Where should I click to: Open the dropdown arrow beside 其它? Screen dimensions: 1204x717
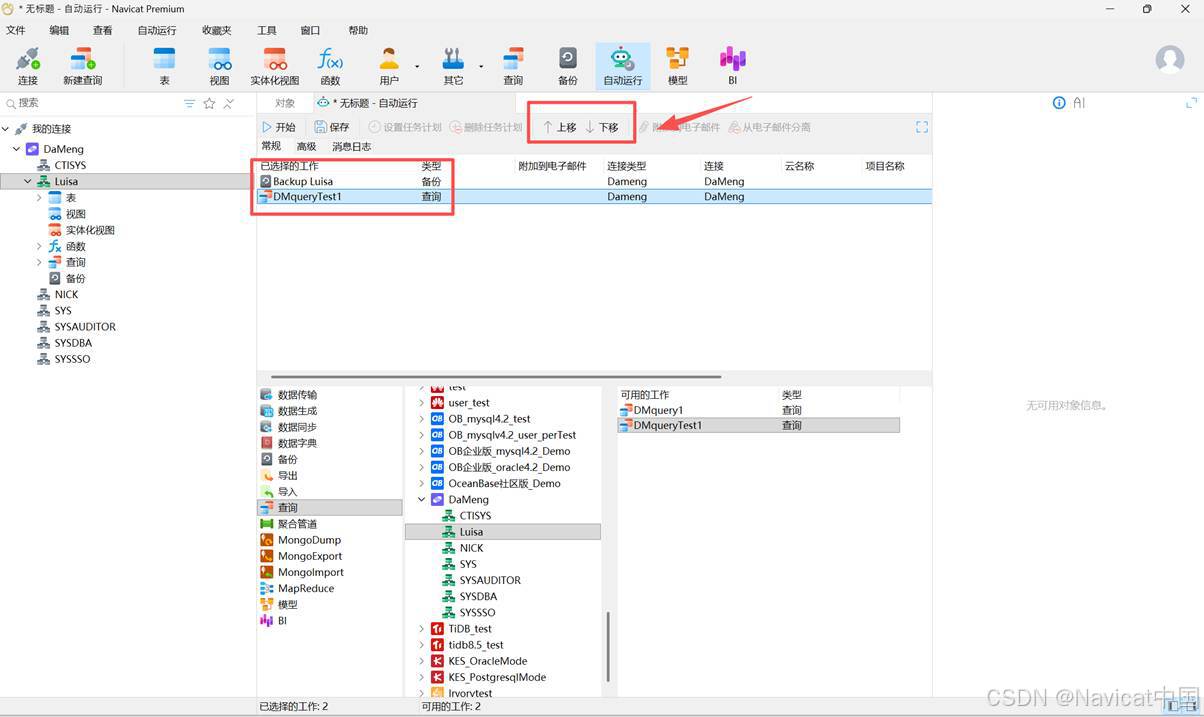[x=481, y=67]
